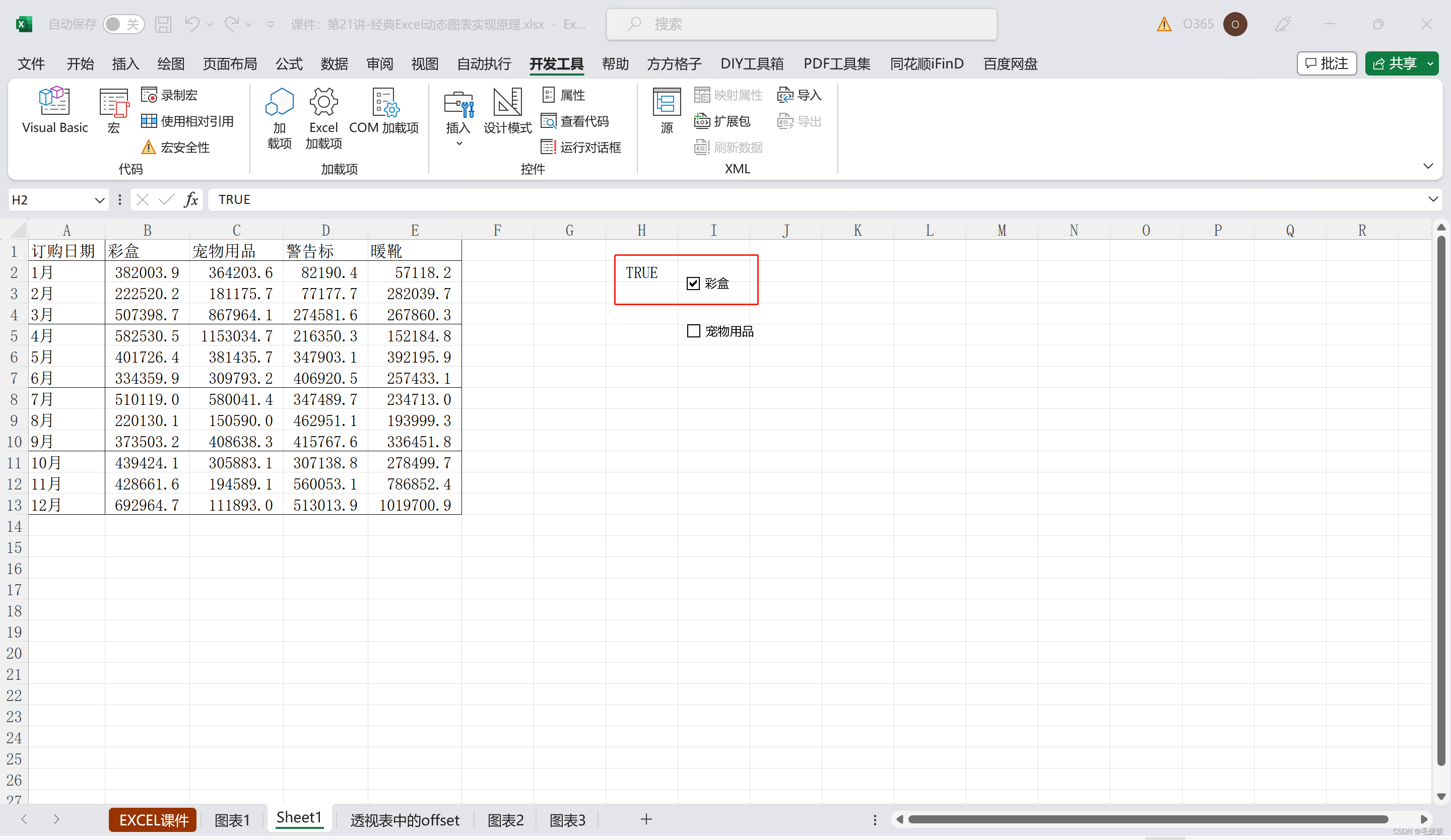This screenshot has width=1451, height=840.
Task: Click in the search (搜索) box
Action: [x=802, y=24]
